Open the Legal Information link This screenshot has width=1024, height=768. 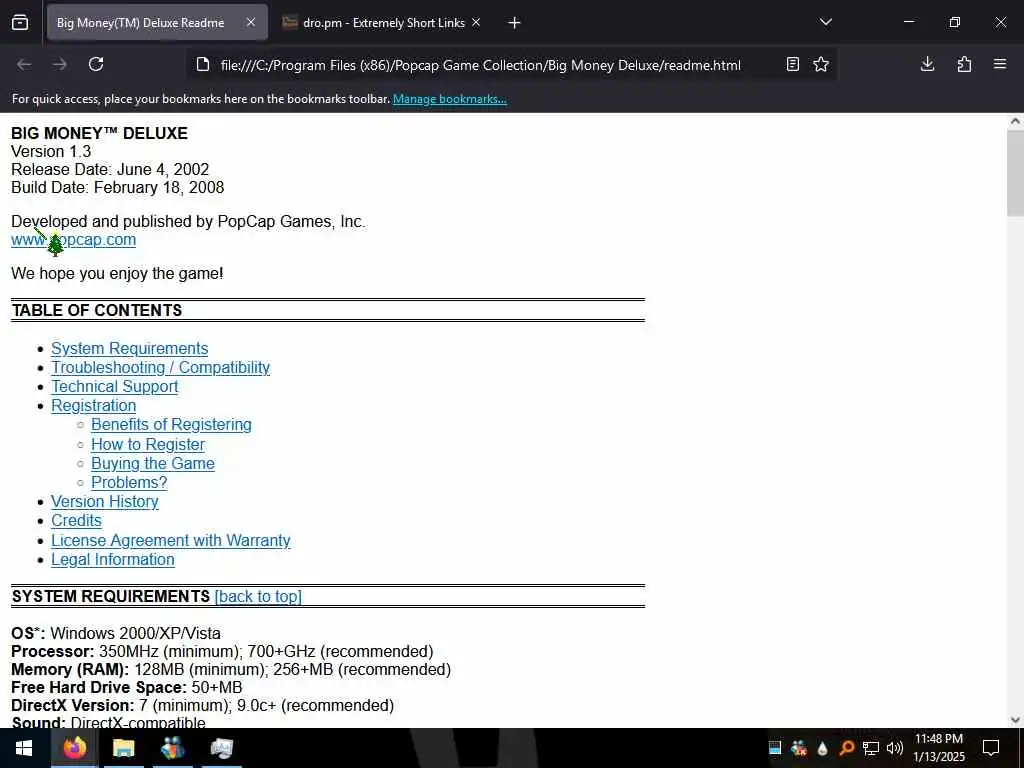click(x=112, y=560)
